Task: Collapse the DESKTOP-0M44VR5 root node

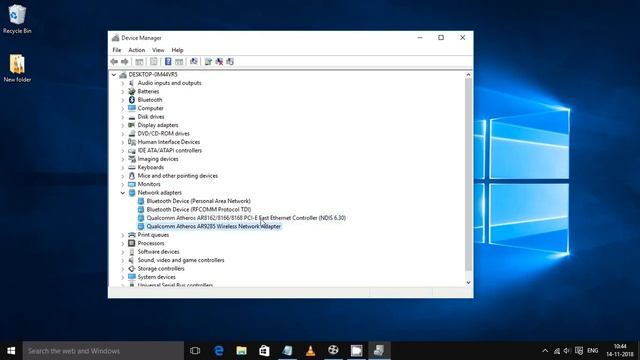Action: pyautogui.click(x=114, y=75)
